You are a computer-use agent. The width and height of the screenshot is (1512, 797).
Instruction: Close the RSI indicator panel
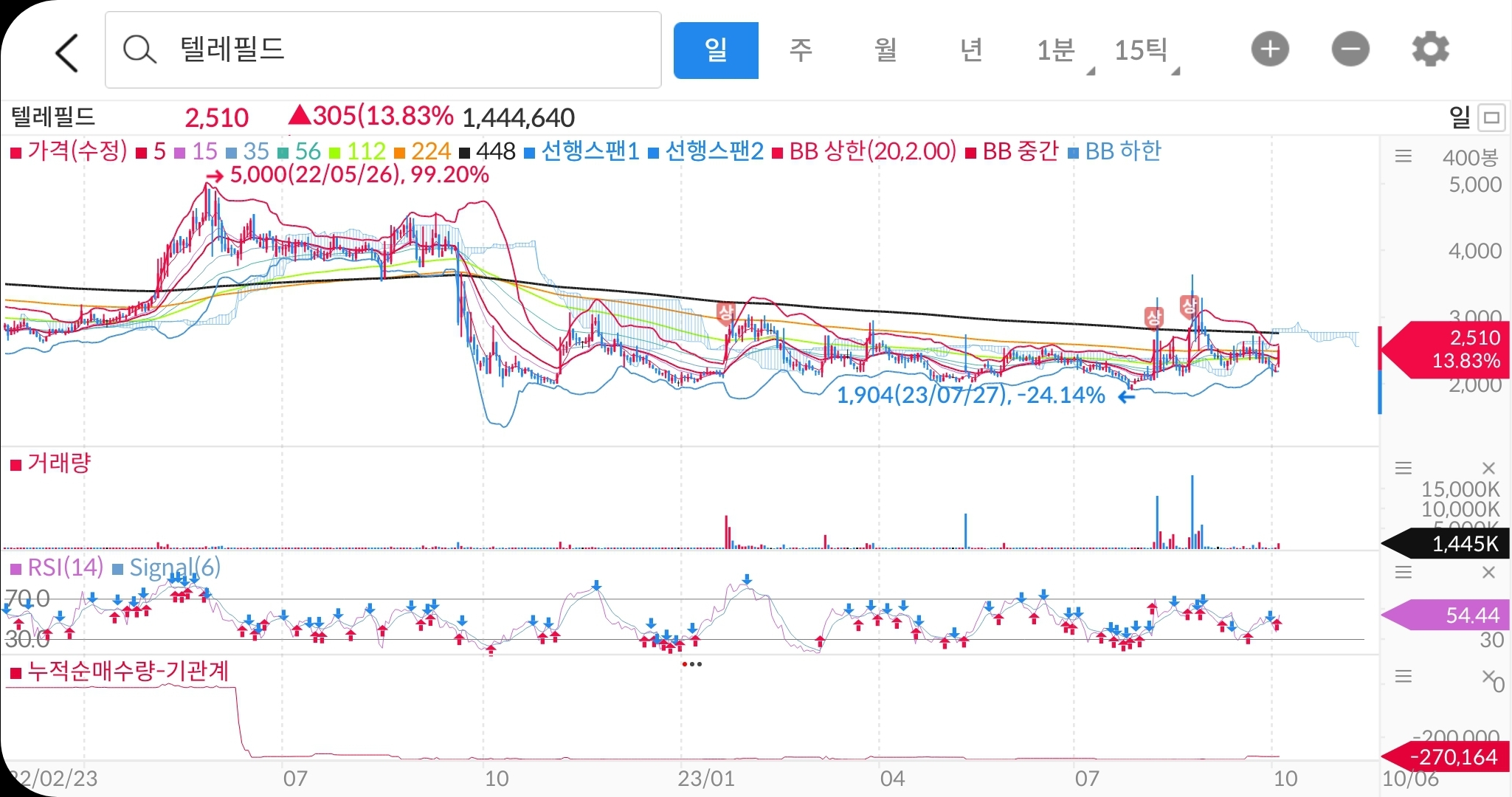(1488, 572)
